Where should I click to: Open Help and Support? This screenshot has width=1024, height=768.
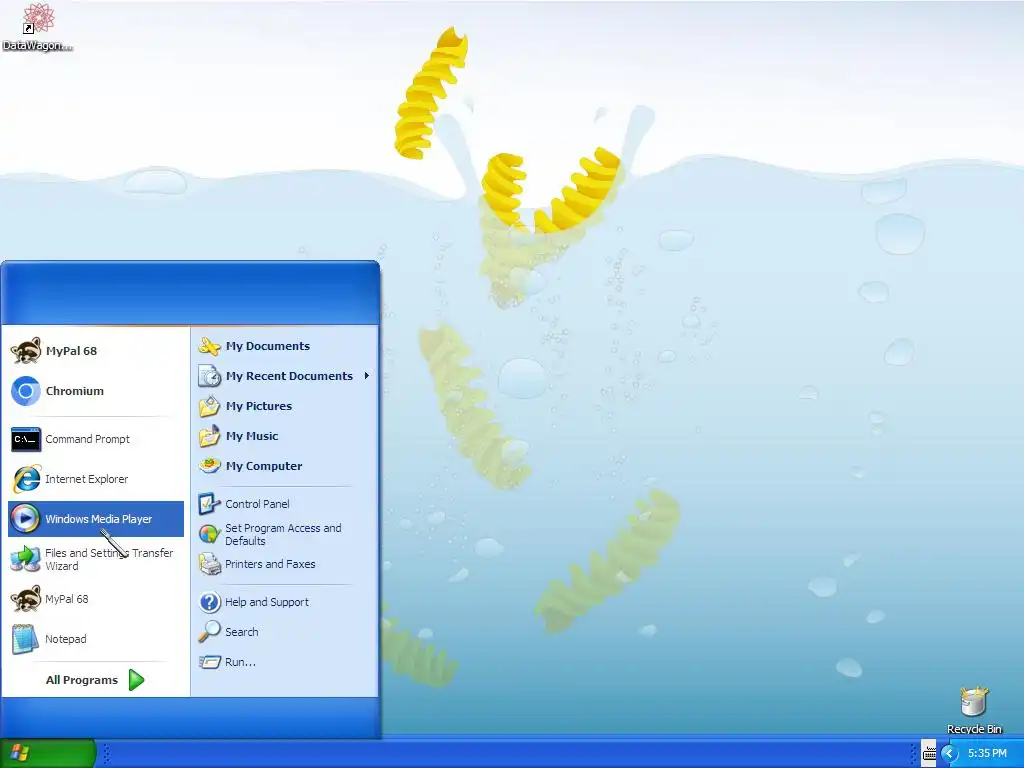(x=284, y=602)
